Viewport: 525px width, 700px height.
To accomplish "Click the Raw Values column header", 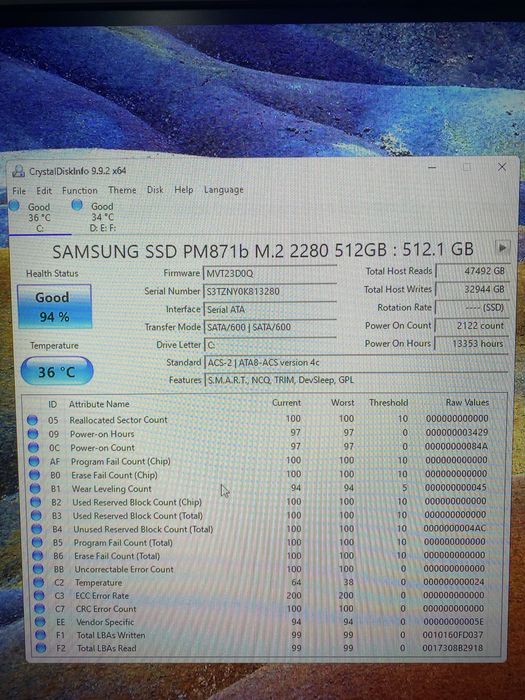I will pos(467,402).
